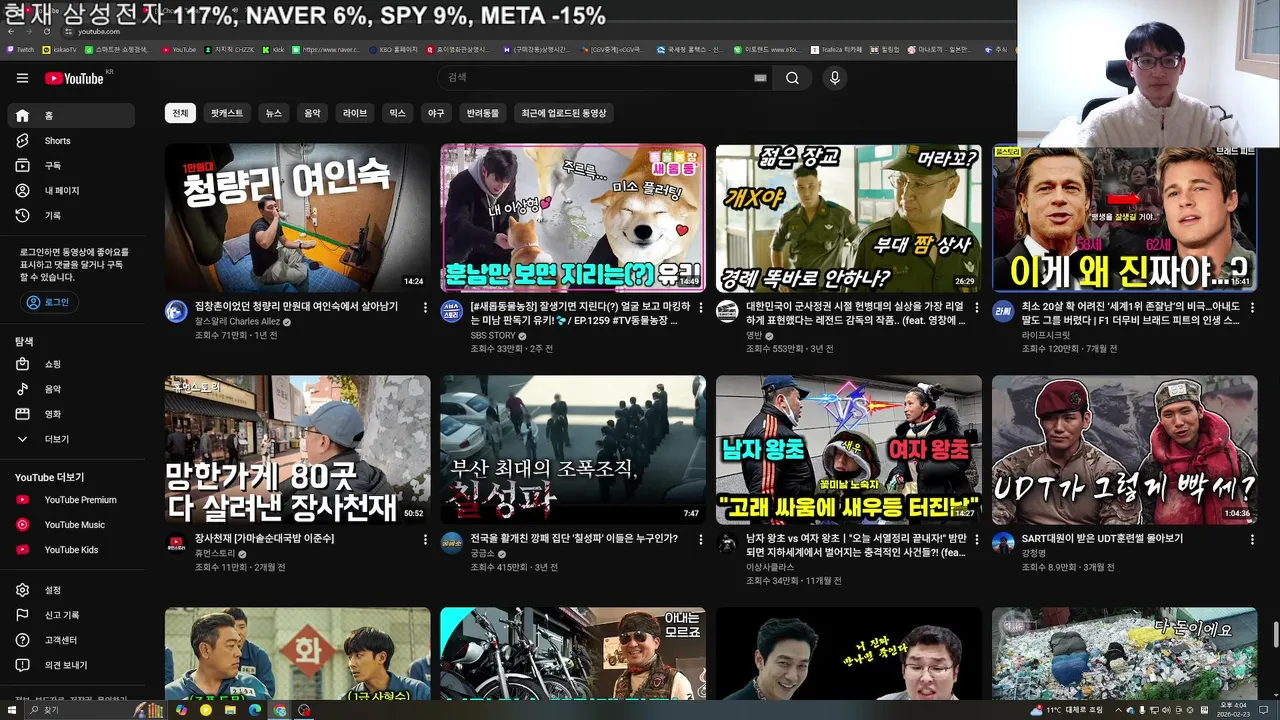The width and height of the screenshot is (1280, 720).
Task: Open the 칠성파 video thumbnail
Action: pos(573,450)
